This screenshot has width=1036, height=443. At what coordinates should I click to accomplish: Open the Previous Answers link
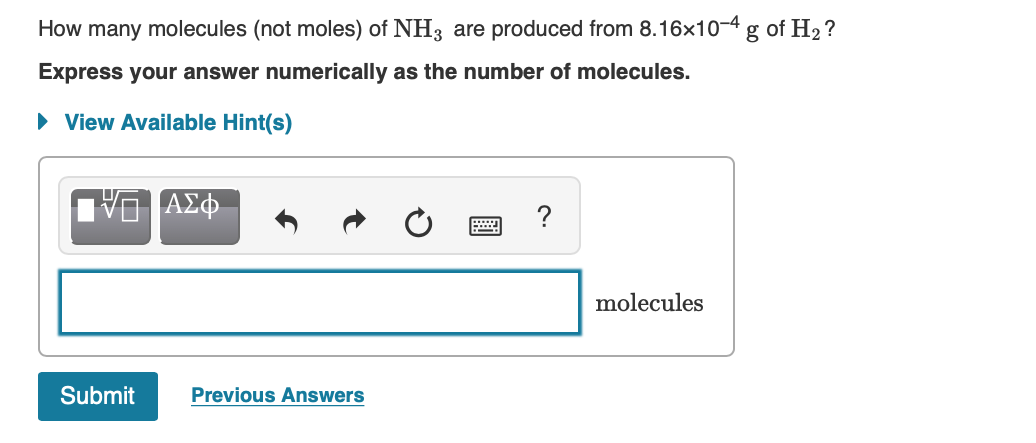tap(277, 395)
